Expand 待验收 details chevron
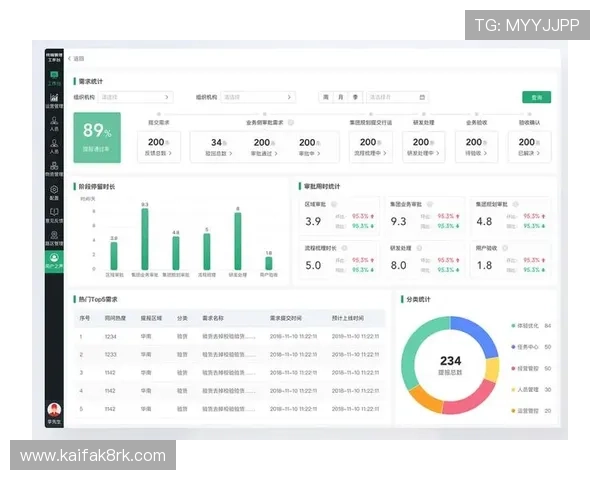 485,153
